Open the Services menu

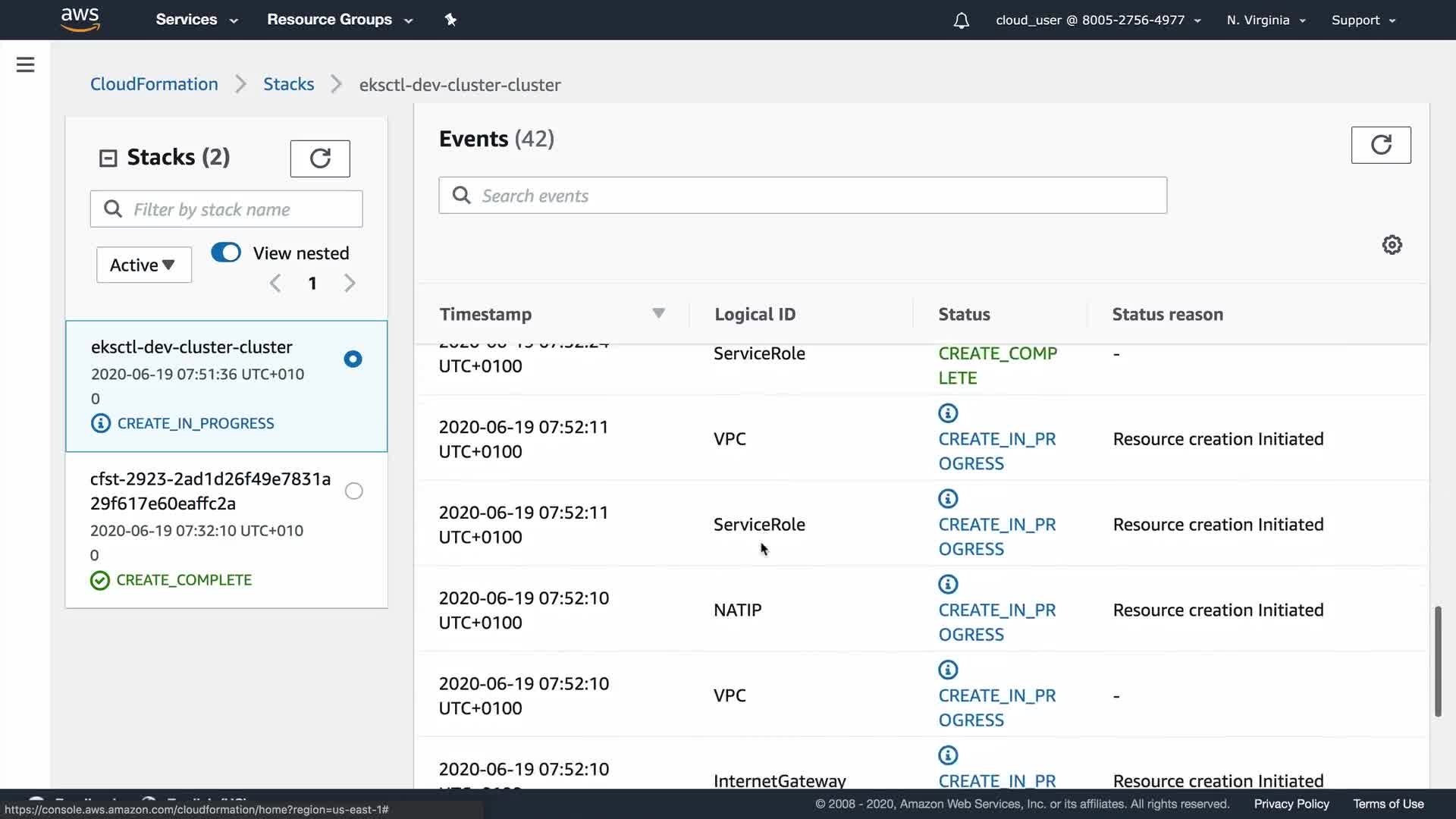click(x=196, y=20)
